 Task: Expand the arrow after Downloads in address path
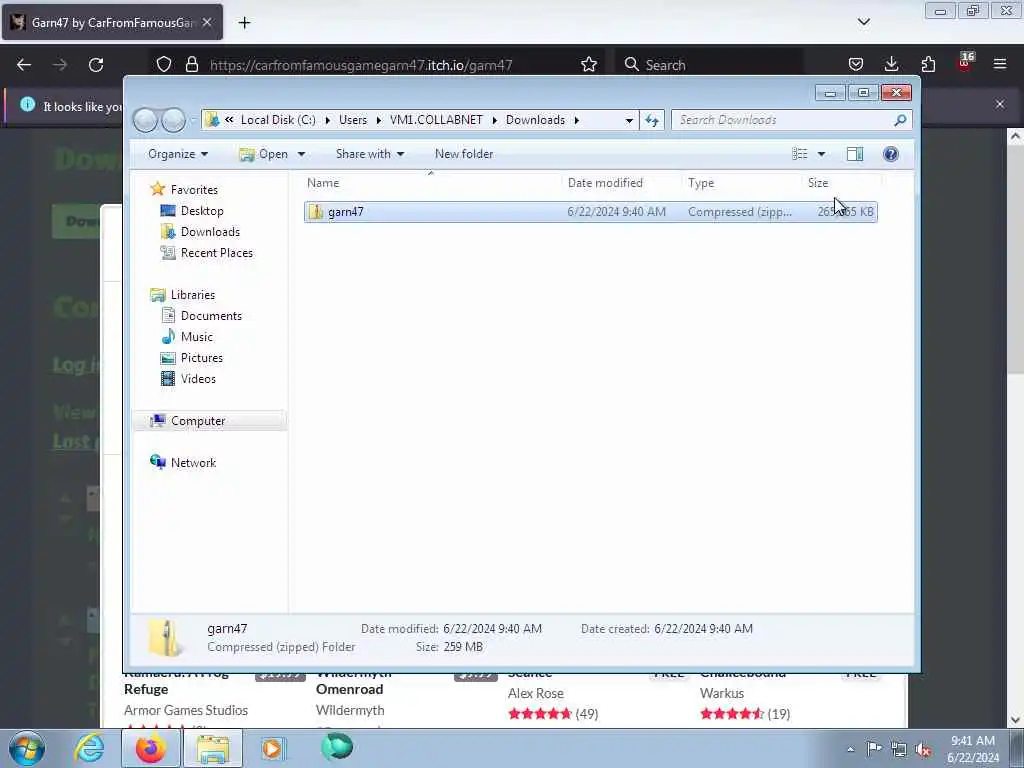coord(577,120)
